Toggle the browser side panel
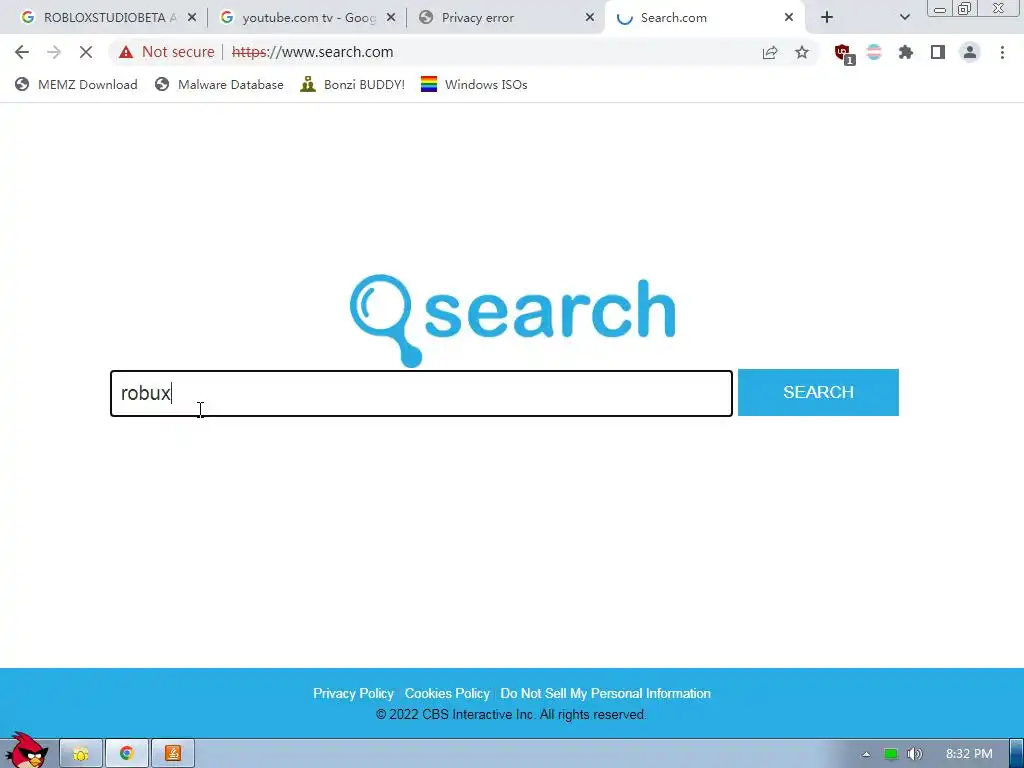The image size is (1024, 768). point(938,52)
